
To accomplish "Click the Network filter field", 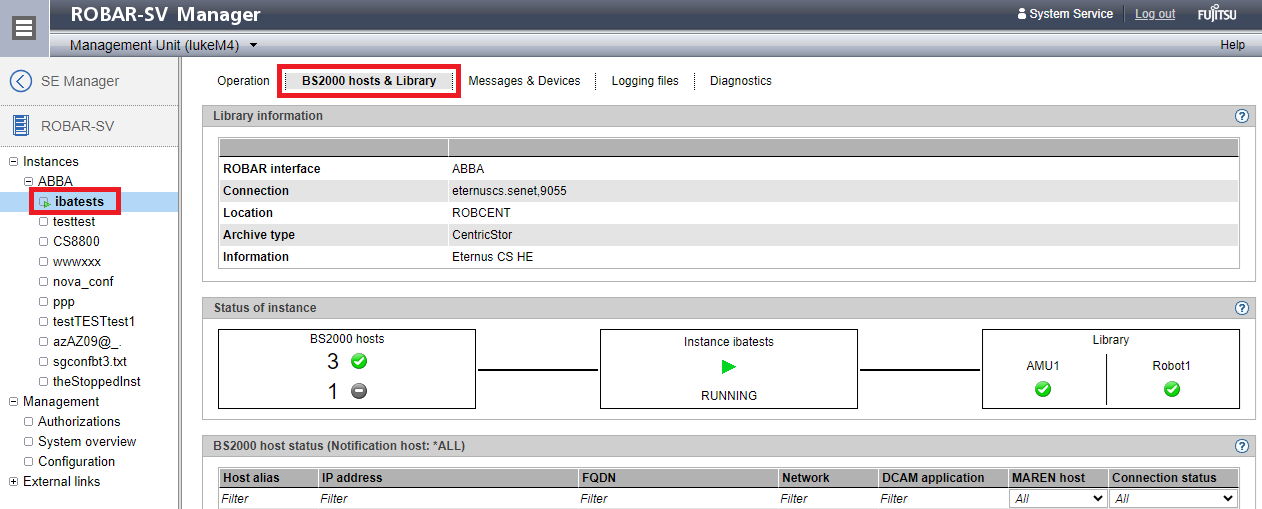I will point(828,498).
